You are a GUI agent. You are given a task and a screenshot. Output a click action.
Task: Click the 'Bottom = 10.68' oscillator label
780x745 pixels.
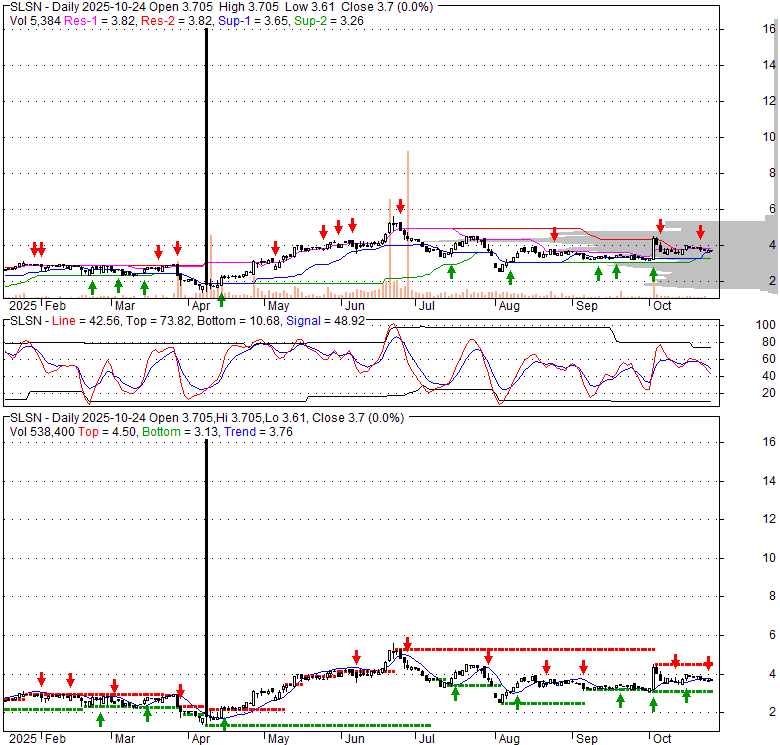coord(238,321)
